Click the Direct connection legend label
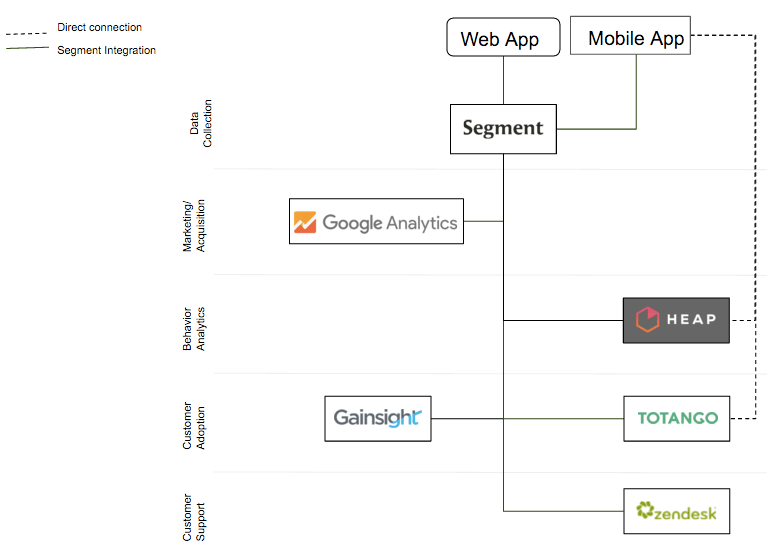This screenshot has height=551, width=767. coord(99,27)
